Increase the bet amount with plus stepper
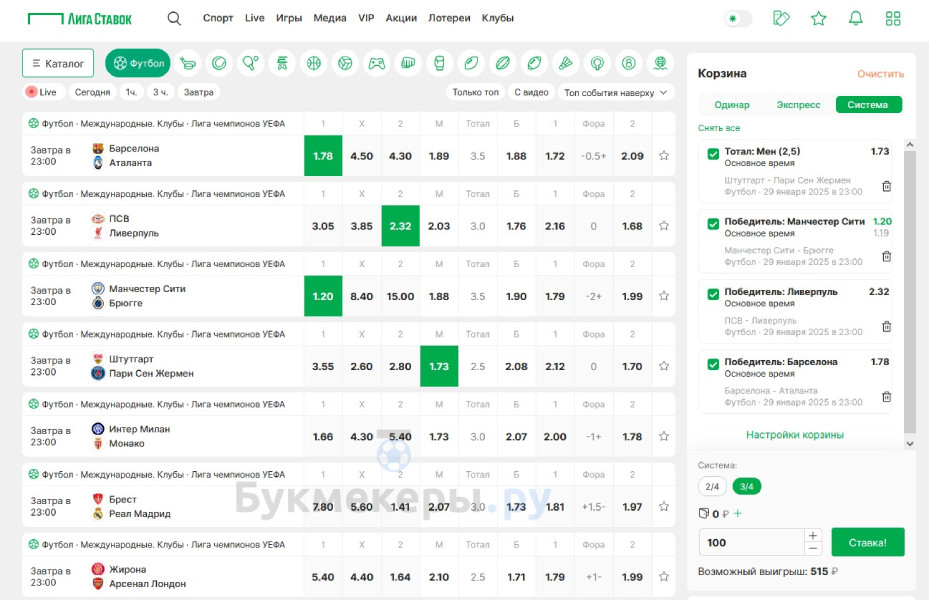 pyautogui.click(x=813, y=535)
